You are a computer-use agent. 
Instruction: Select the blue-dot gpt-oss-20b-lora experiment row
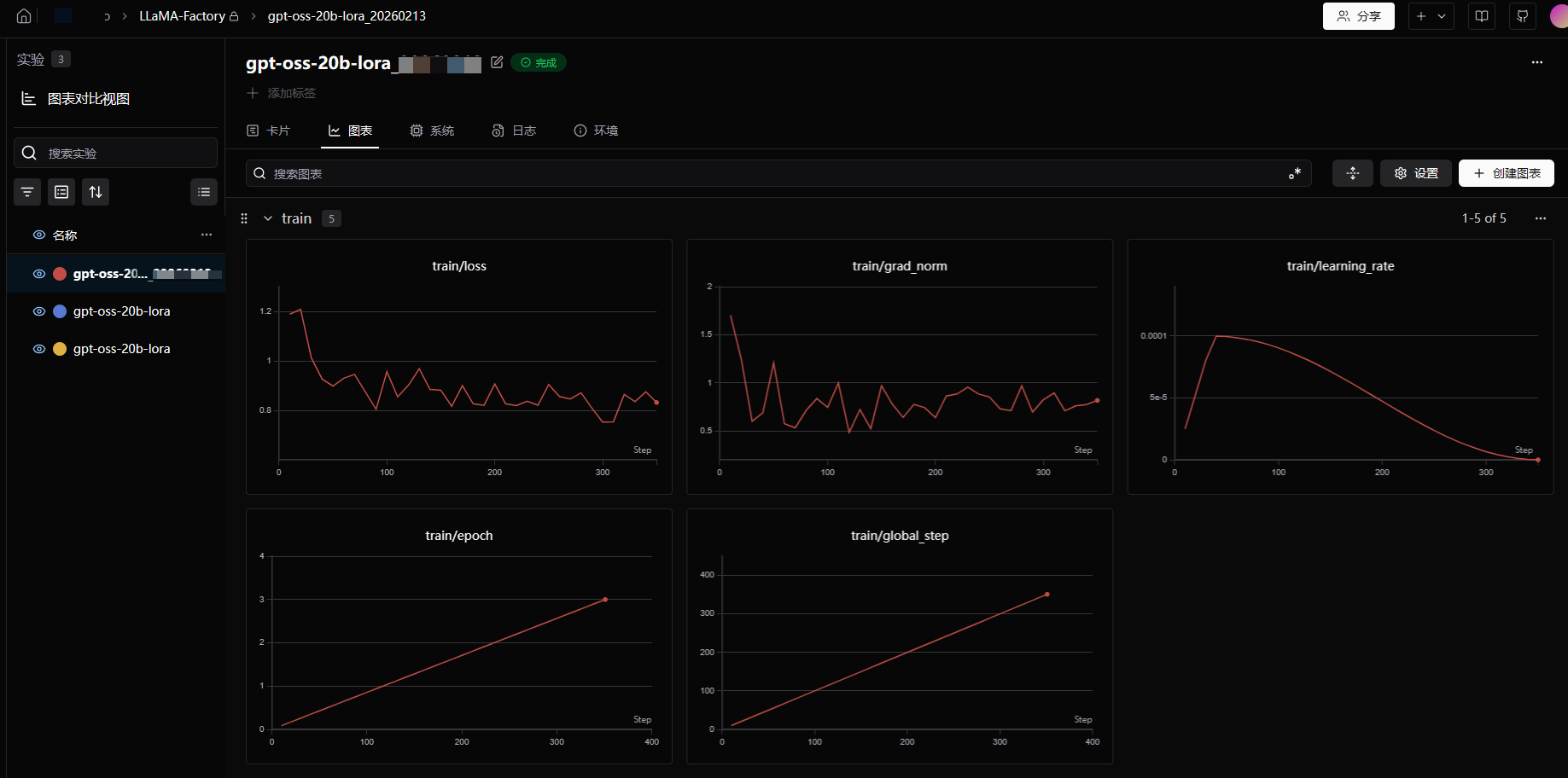tap(116, 311)
